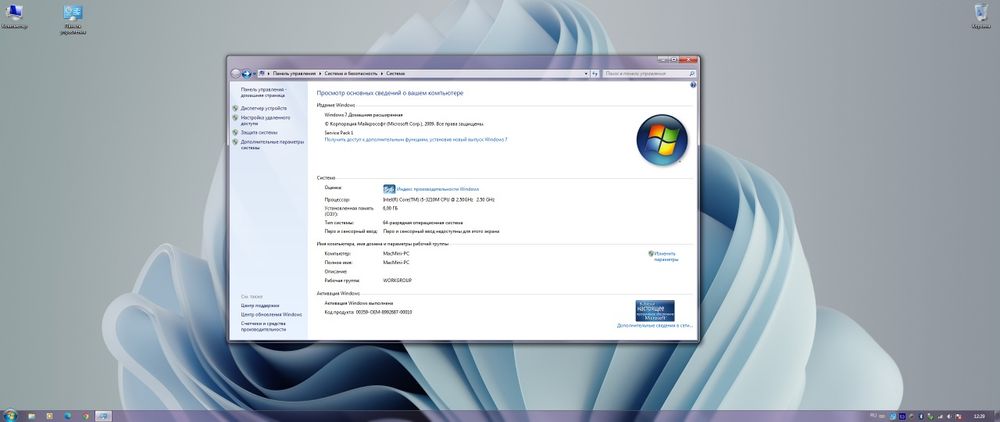Viewport: 1000px width, 422px height.
Task: Click the active Control Panel taskbar button
Action: [x=103, y=416]
